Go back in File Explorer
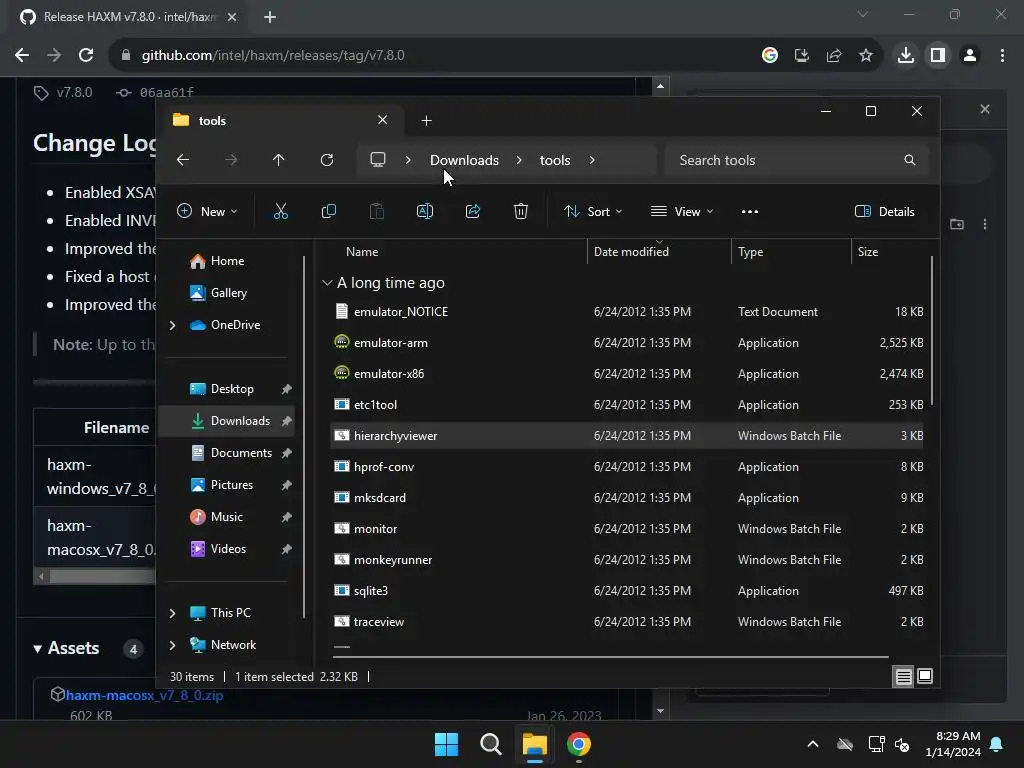 click(x=183, y=160)
